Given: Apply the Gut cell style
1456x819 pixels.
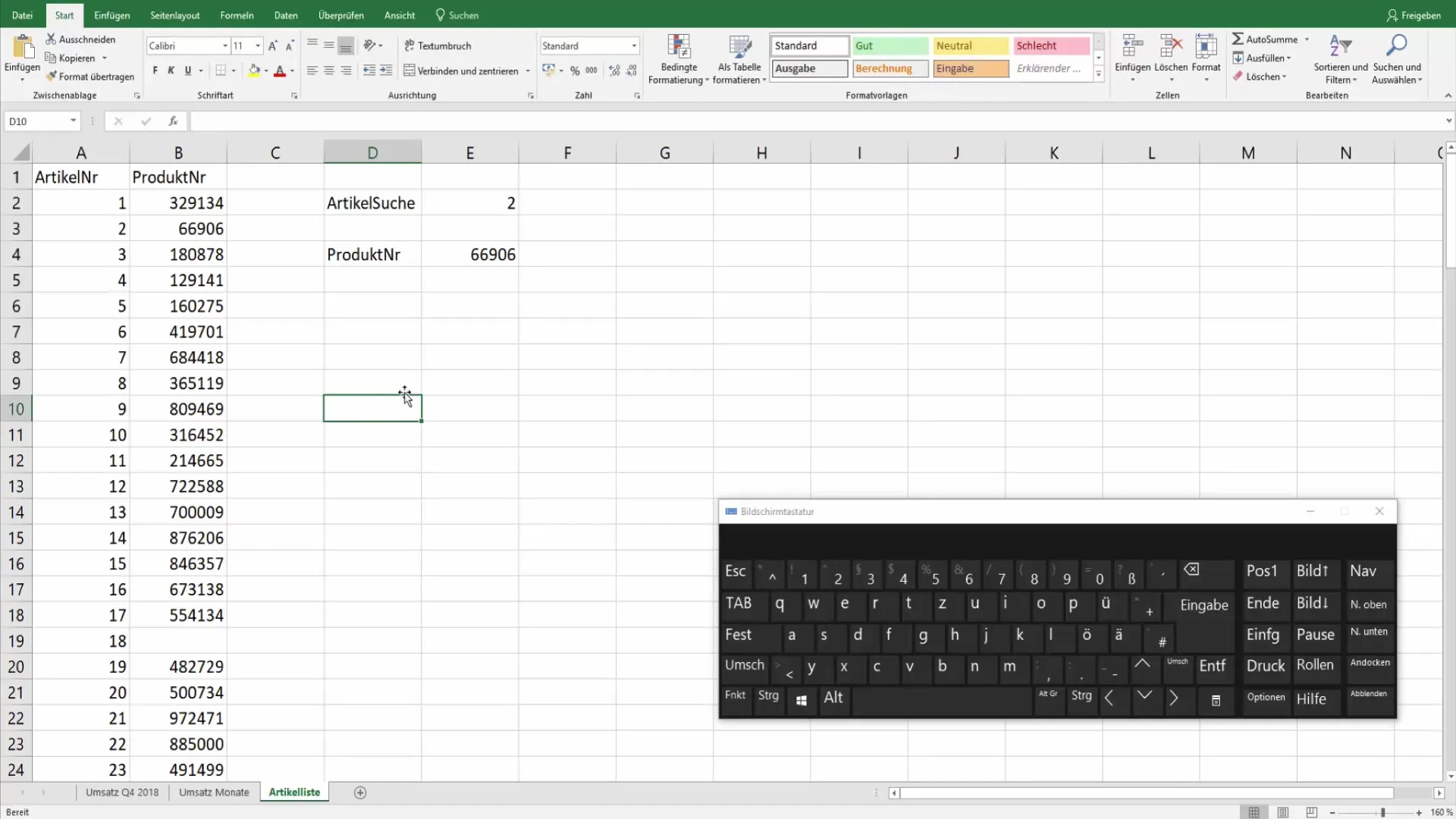Looking at the screenshot, I should click(890, 45).
